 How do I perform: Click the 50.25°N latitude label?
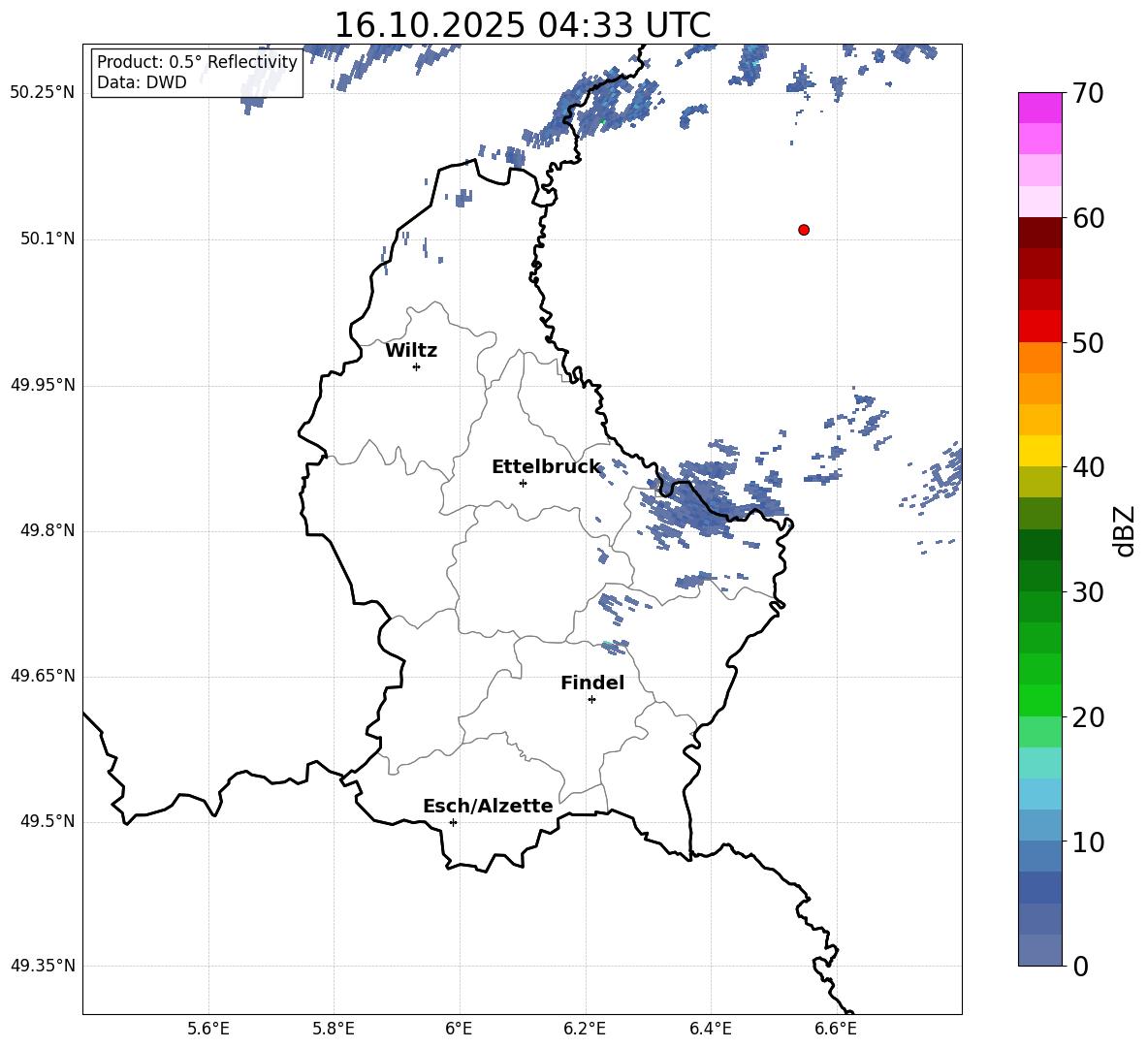(43, 93)
